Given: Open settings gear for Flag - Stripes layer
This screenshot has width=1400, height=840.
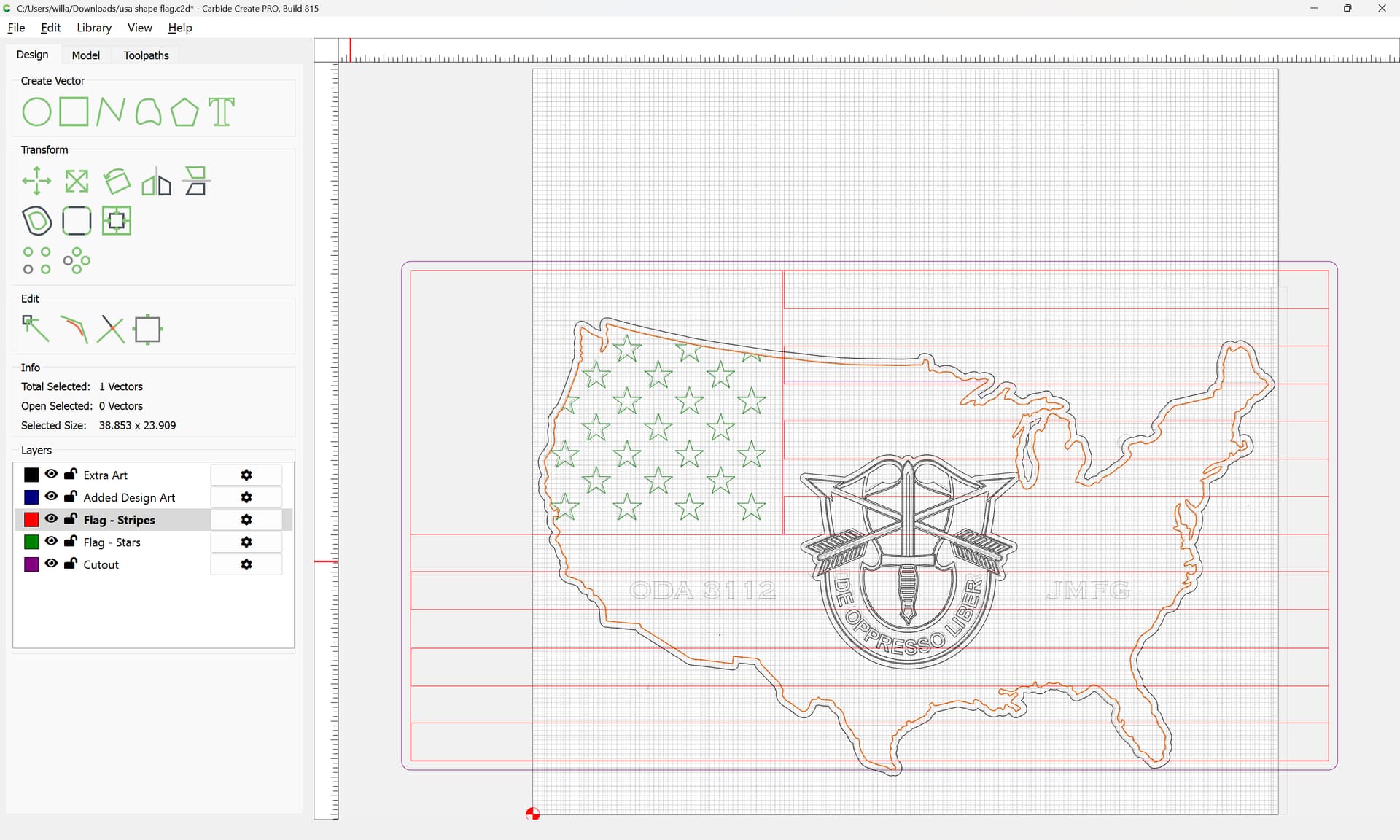Looking at the screenshot, I should tap(246, 520).
